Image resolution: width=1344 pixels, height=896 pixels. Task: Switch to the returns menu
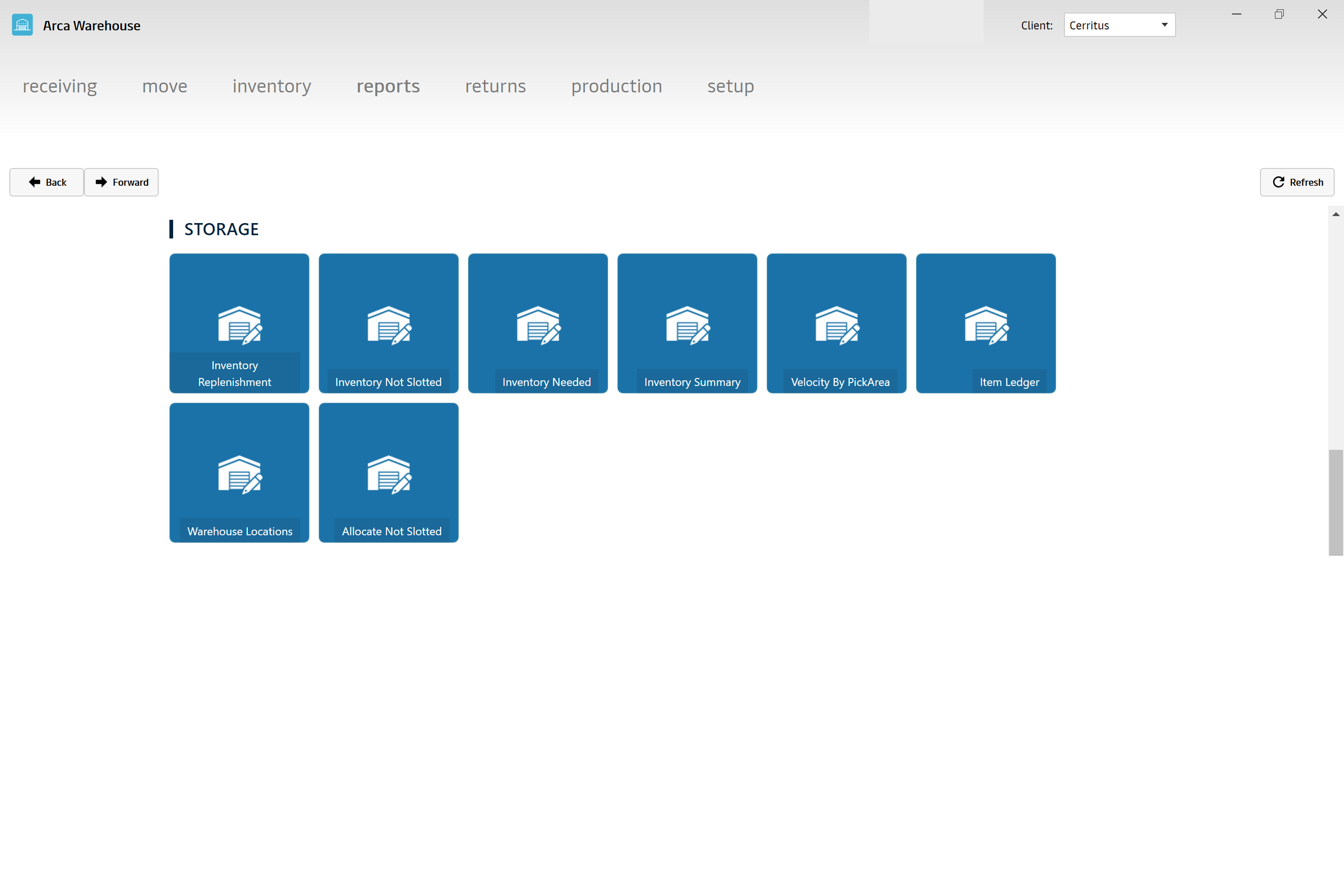[x=496, y=86]
